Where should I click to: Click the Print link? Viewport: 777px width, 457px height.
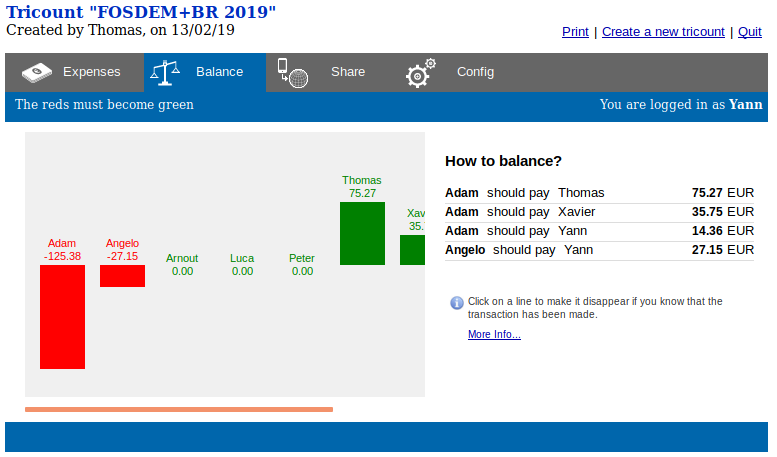[x=575, y=32]
